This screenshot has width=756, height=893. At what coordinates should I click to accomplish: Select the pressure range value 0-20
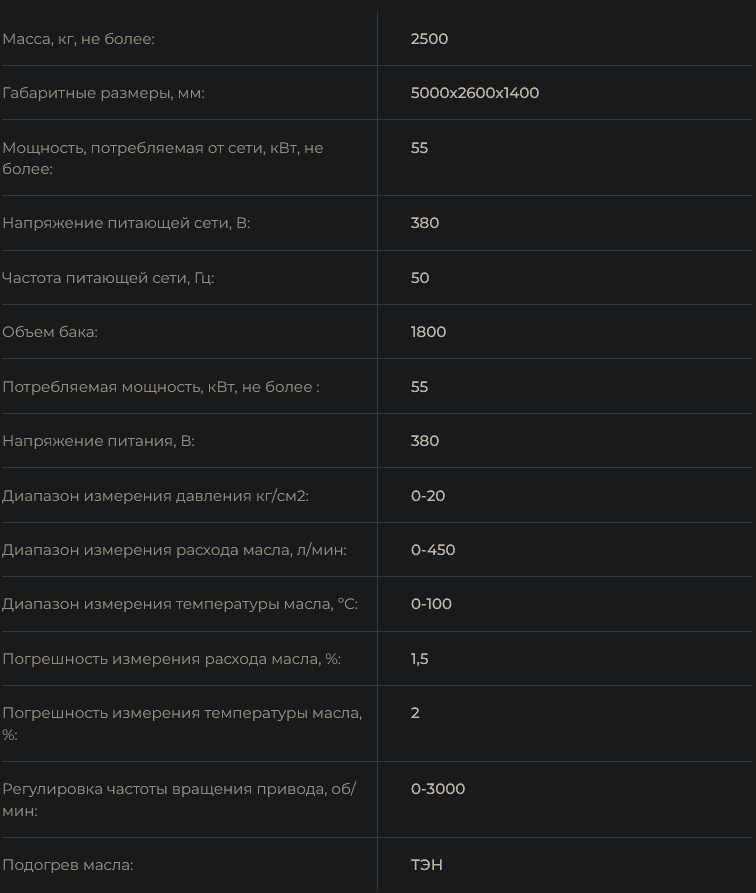tap(428, 496)
